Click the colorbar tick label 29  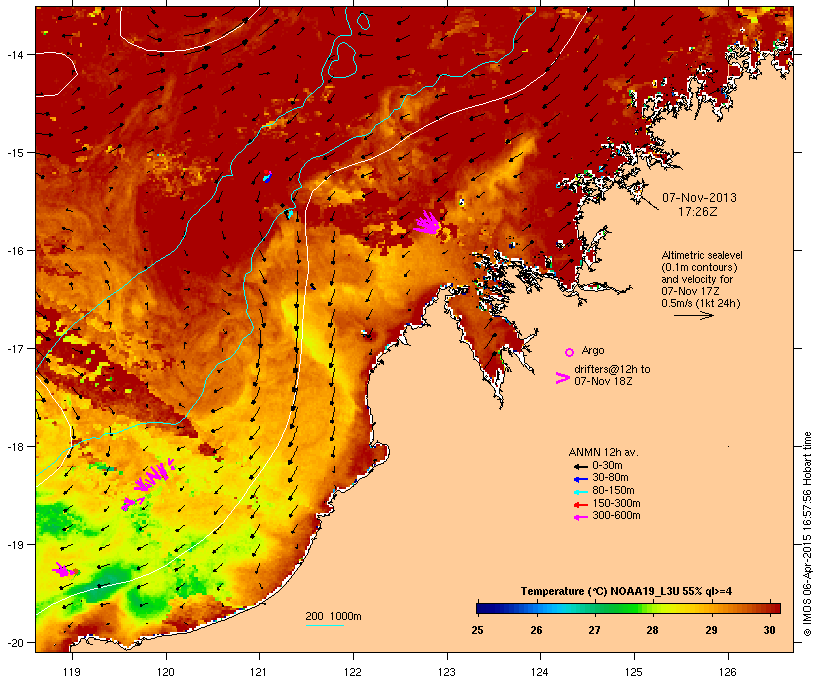click(711, 630)
